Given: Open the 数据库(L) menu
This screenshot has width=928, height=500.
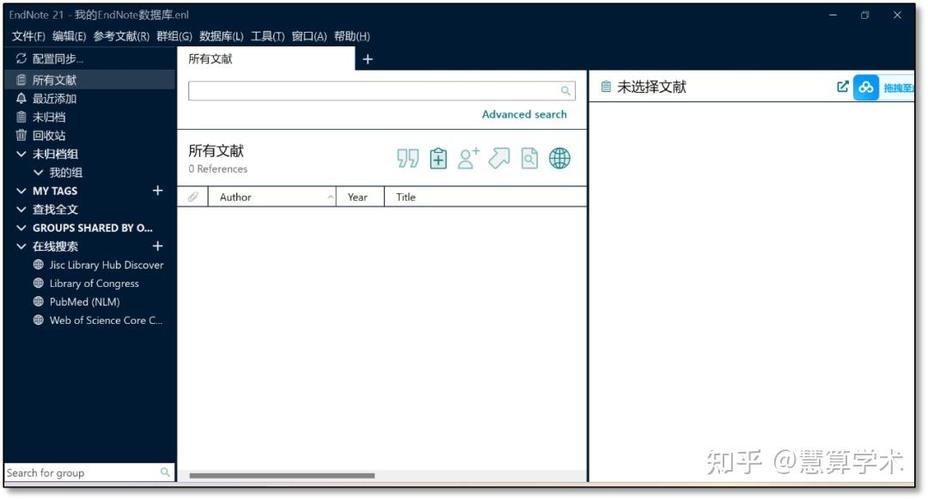Looking at the screenshot, I should [221, 36].
